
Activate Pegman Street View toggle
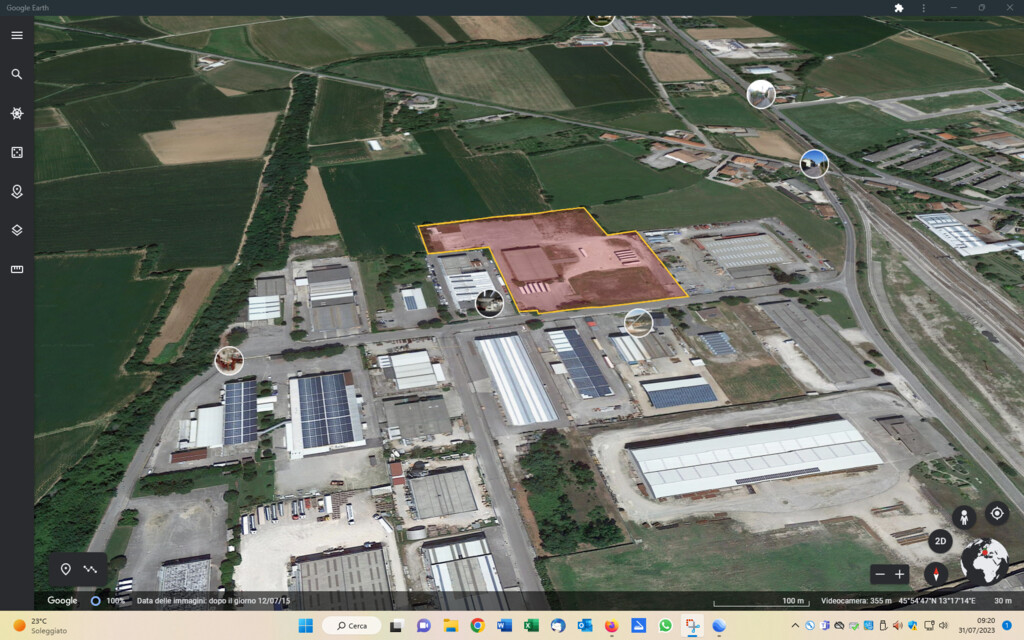(x=963, y=517)
